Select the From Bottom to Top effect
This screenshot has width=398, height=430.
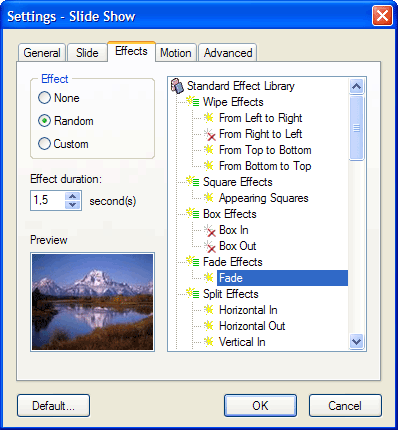[x=265, y=166]
